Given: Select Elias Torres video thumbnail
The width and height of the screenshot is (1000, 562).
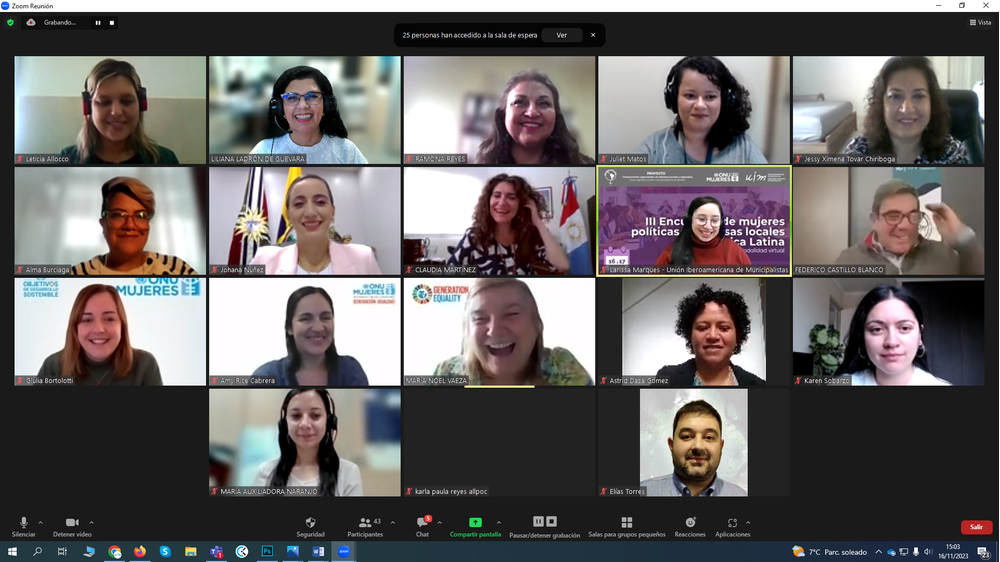Looking at the screenshot, I should click(693, 442).
